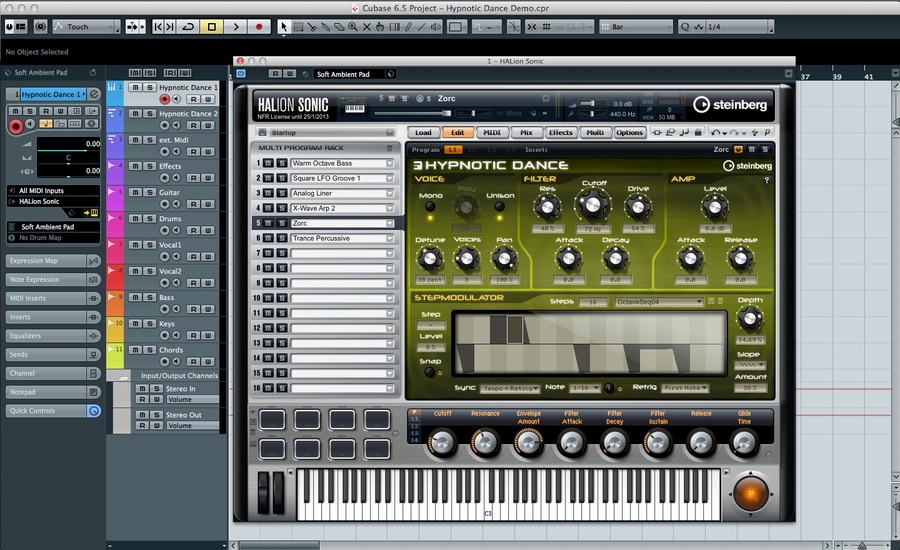Solo slot 2 Square LFO Groove 1
Viewport: 900px width, 550px height.
coord(282,178)
